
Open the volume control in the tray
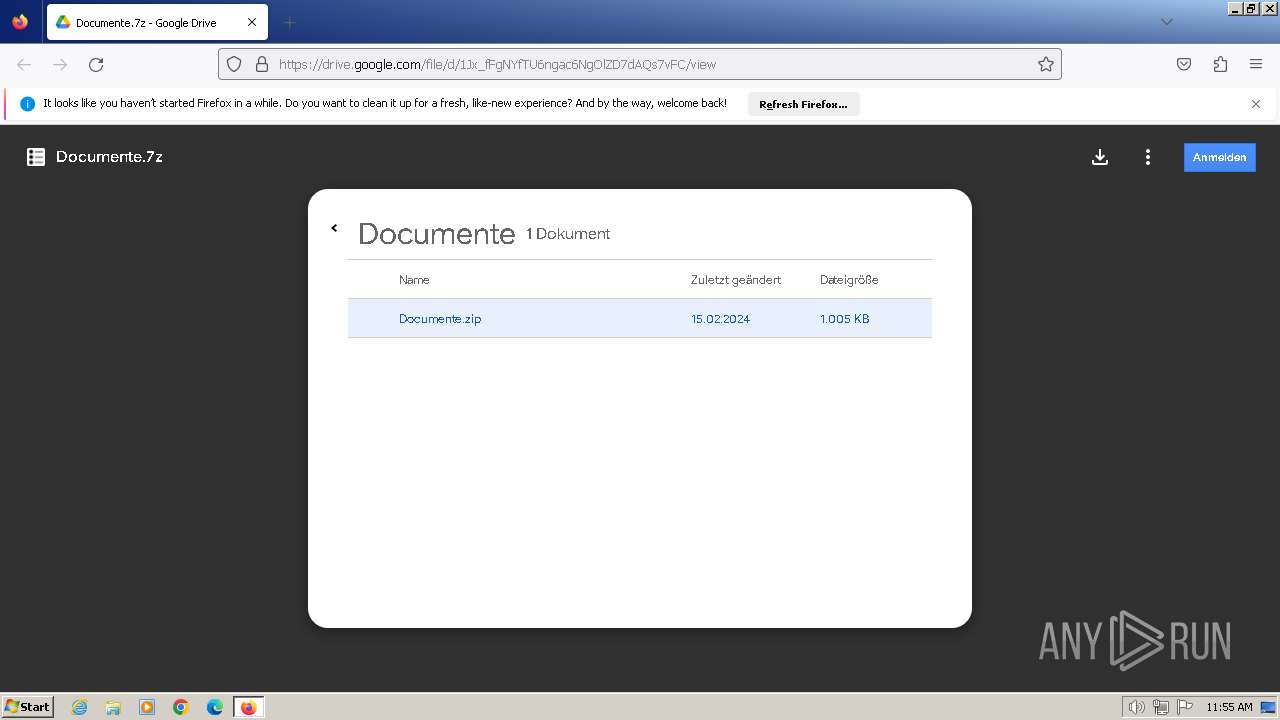[x=1136, y=707]
